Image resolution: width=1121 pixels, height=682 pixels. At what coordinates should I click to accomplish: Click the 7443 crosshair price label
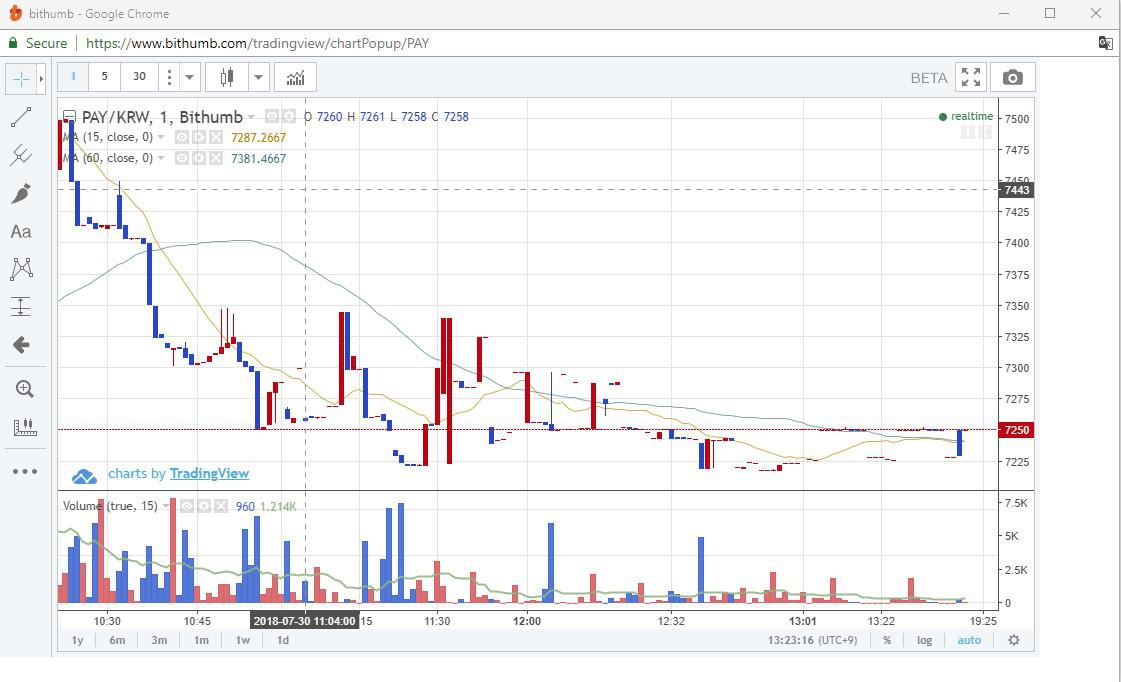click(x=1017, y=189)
